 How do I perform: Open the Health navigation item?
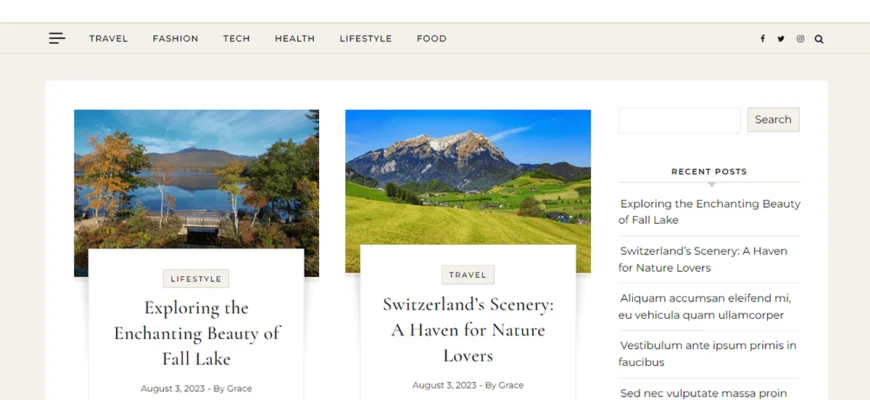point(295,38)
